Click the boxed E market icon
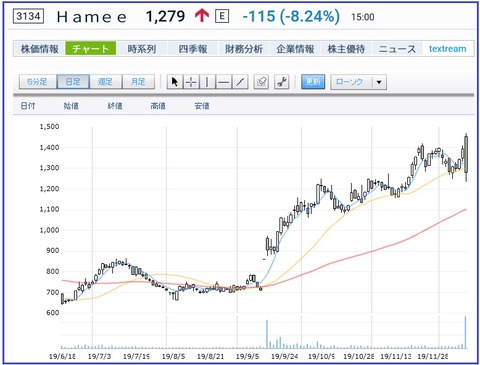 click(x=222, y=16)
